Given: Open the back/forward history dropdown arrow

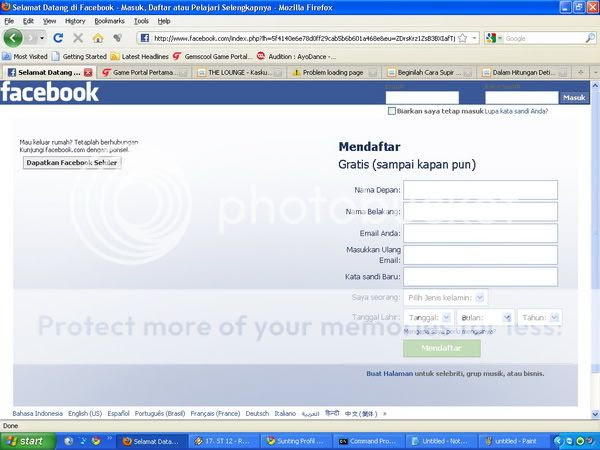Looking at the screenshot, I should pyautogui.click(x=42, y=38).
